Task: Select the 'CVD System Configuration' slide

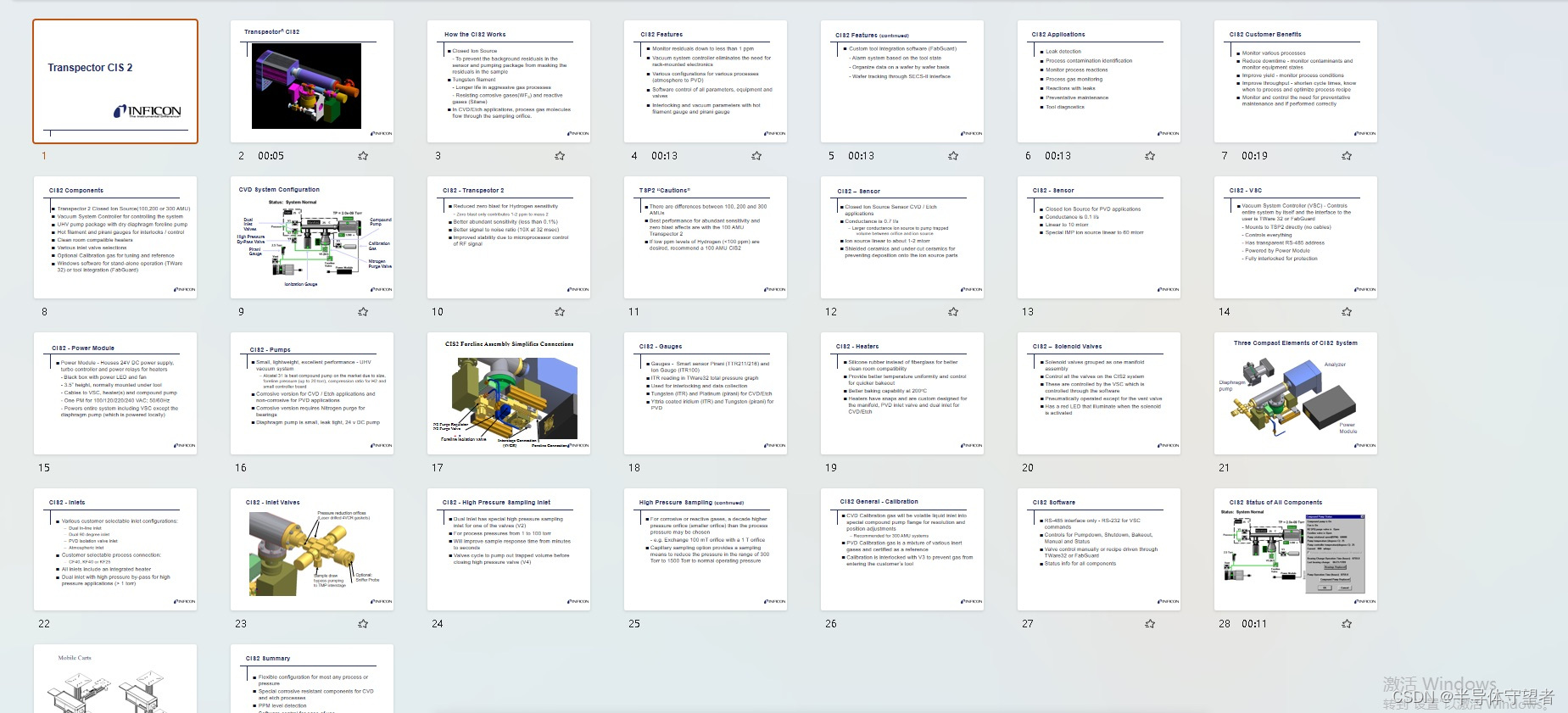Action: tap(312, 237)
